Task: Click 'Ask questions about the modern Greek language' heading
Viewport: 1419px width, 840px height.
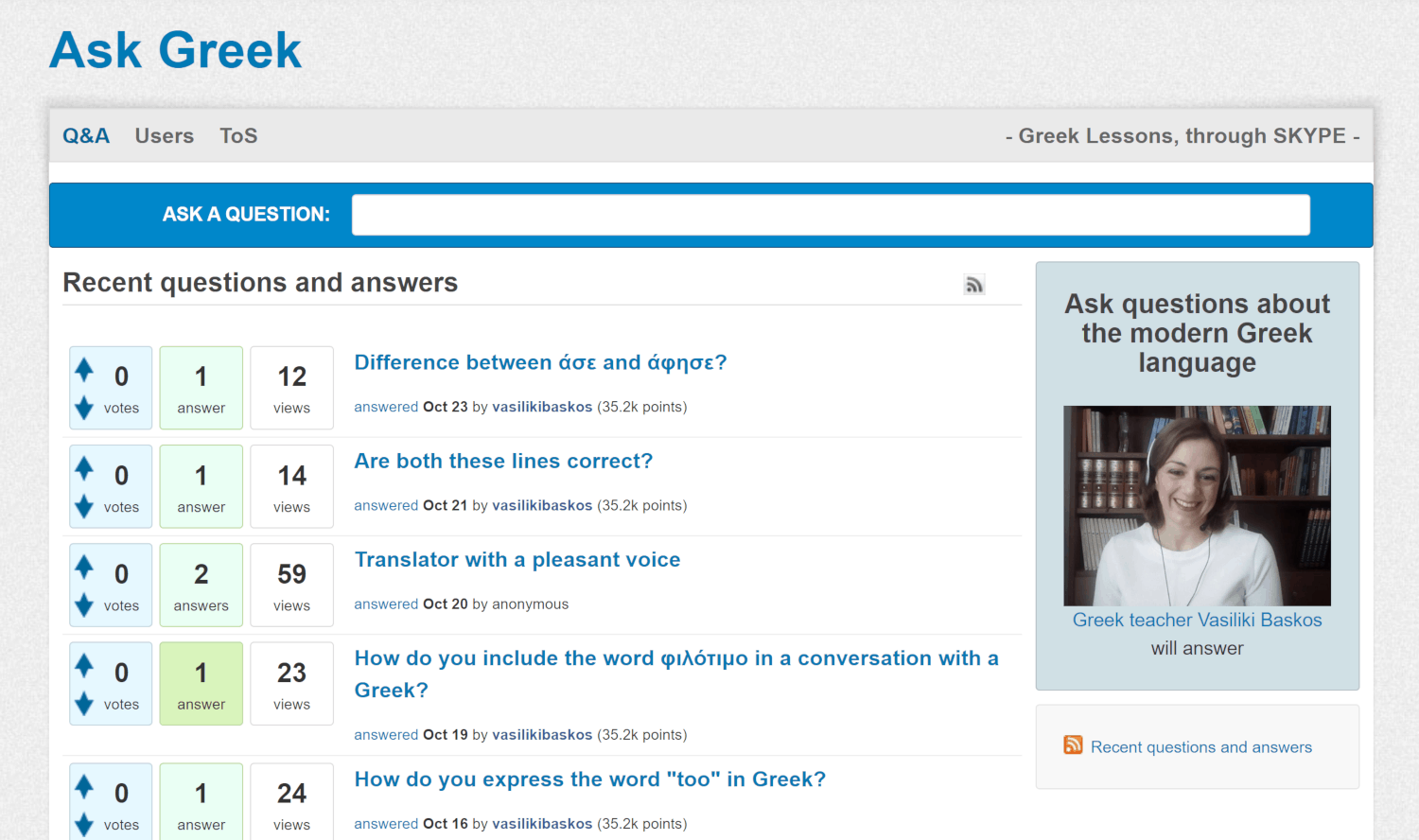Action: tap(1197, 333)
